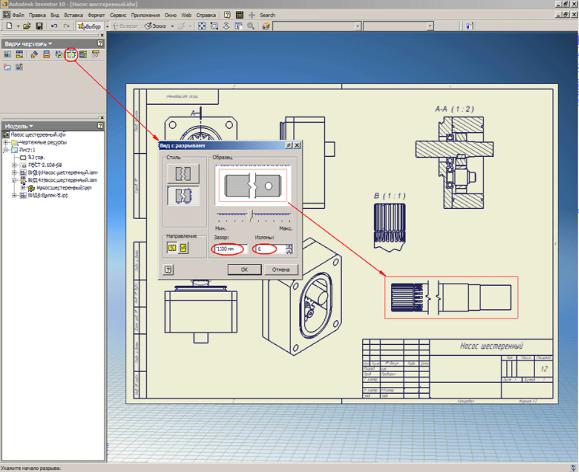Click the Мин–Макс break size slider
Image resolution: width=579 pixels, height=472 pixels.
pyautogui.click(x=253, y=216)
